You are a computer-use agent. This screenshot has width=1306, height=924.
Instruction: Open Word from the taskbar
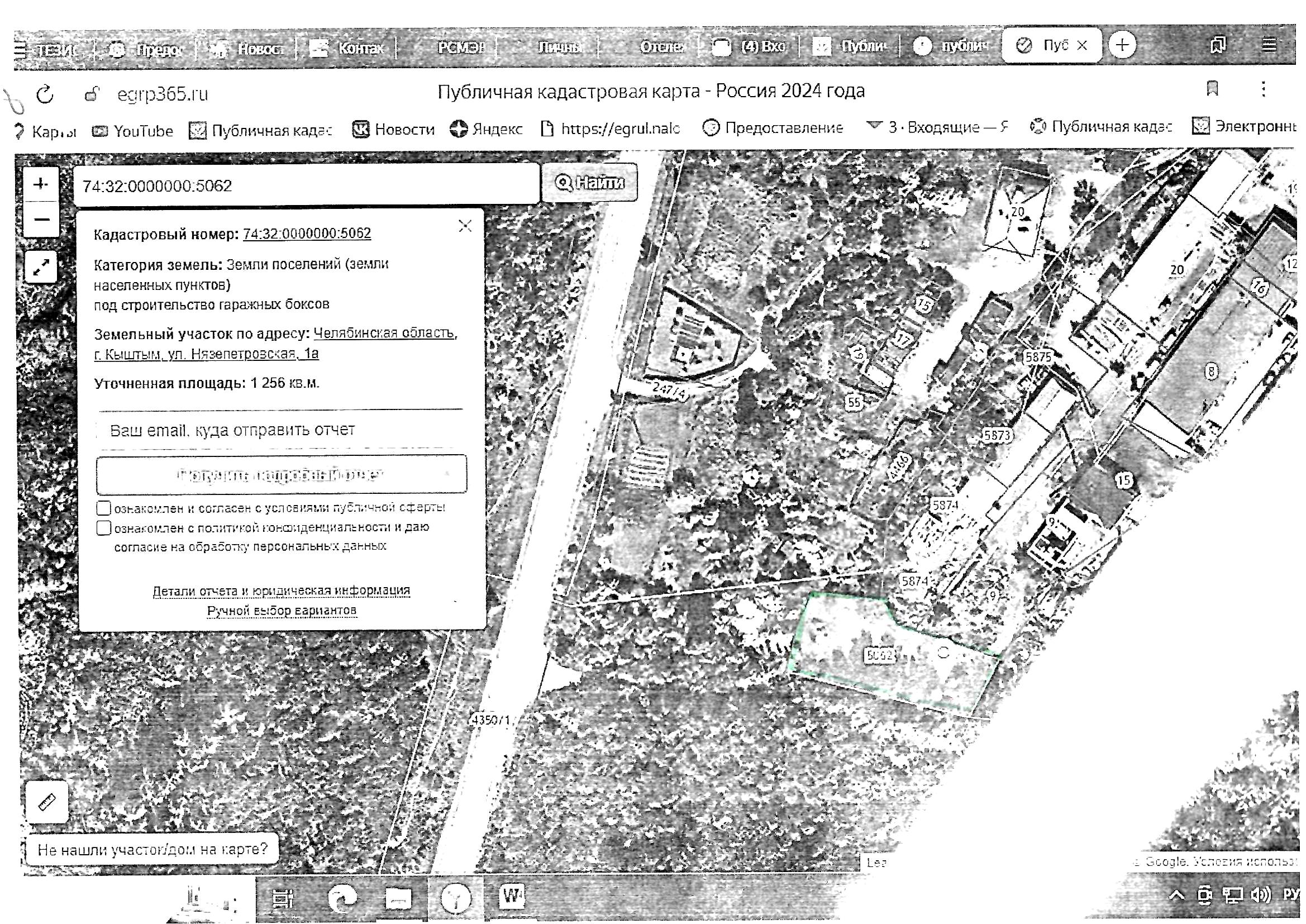click(x=511, y=896)
